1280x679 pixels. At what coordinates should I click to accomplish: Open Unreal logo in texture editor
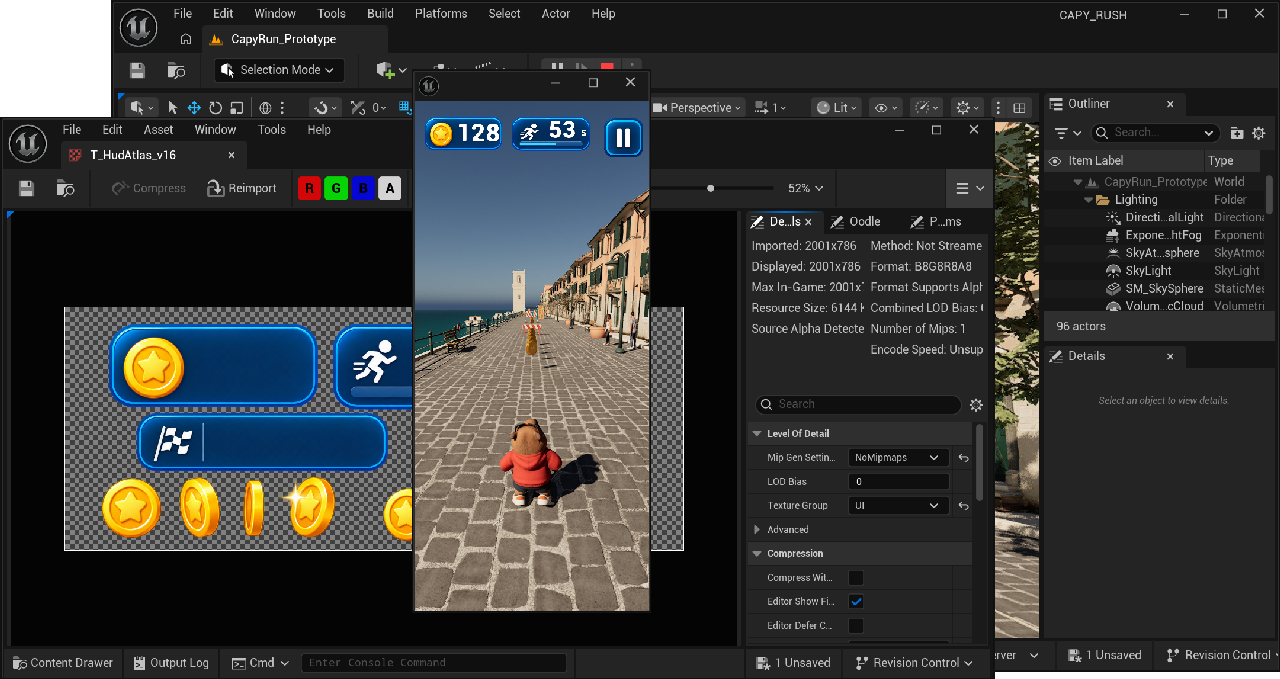(x=28, y=143)
